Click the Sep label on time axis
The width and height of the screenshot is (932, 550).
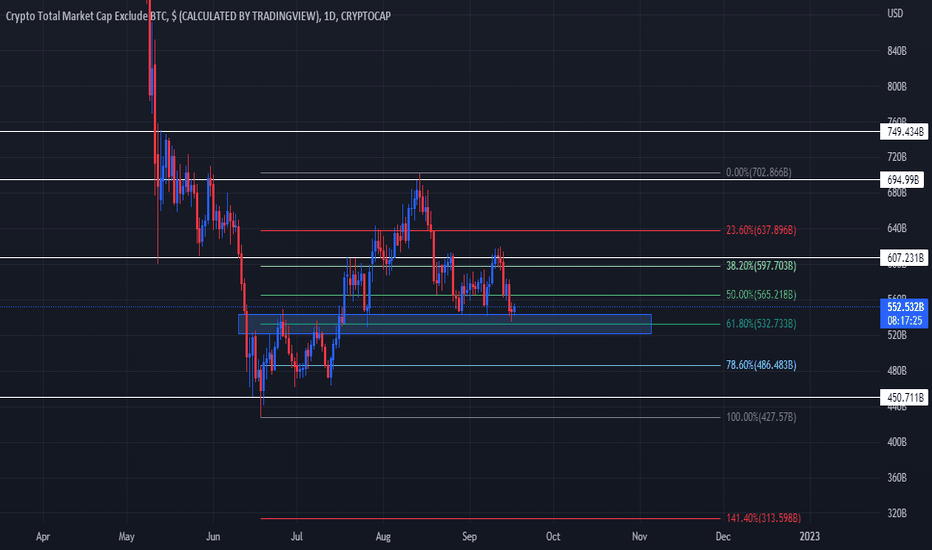coord(470,536)
